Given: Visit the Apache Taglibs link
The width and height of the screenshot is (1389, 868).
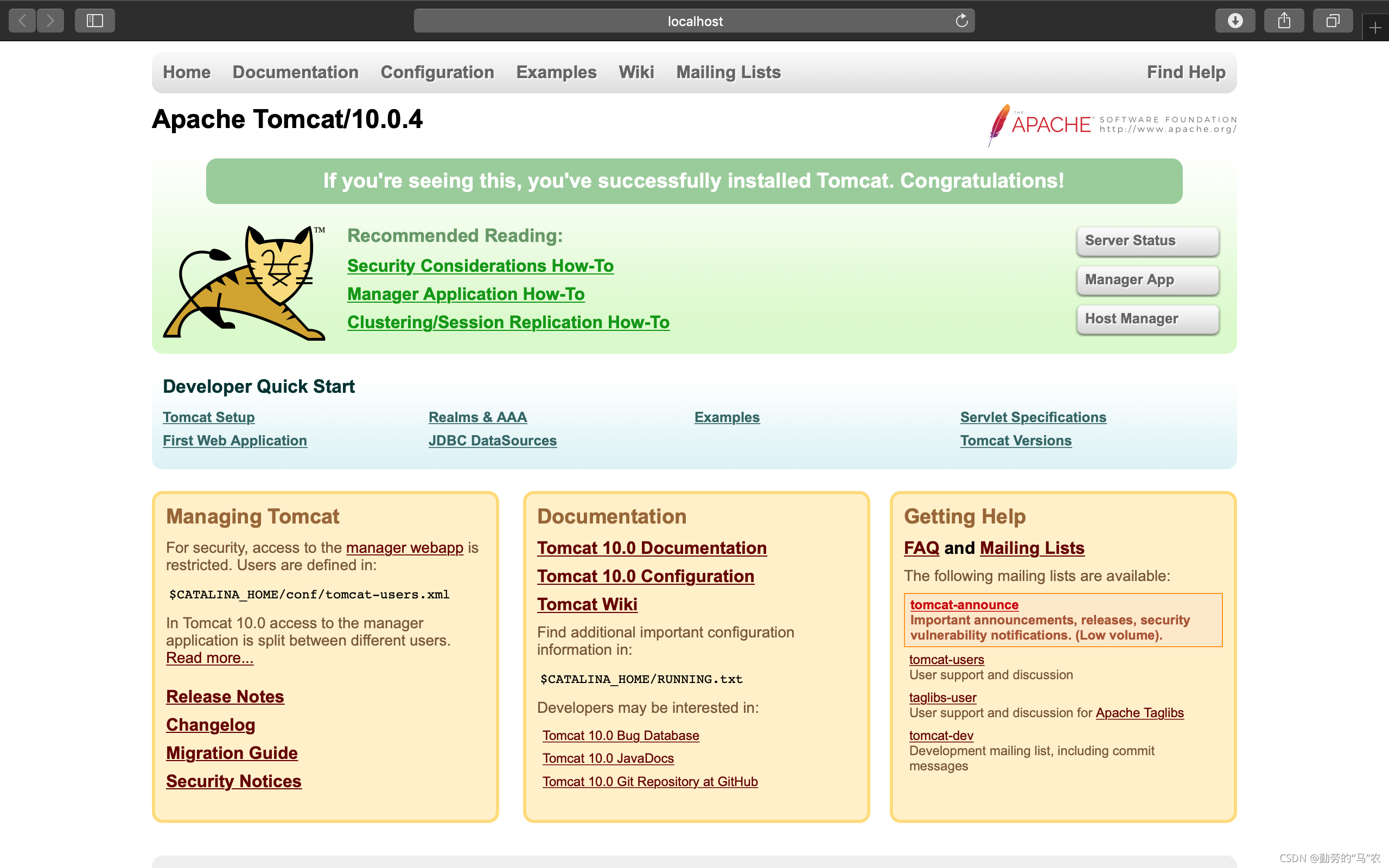Looking at the screenshot, I should [x=1139, y=712].
